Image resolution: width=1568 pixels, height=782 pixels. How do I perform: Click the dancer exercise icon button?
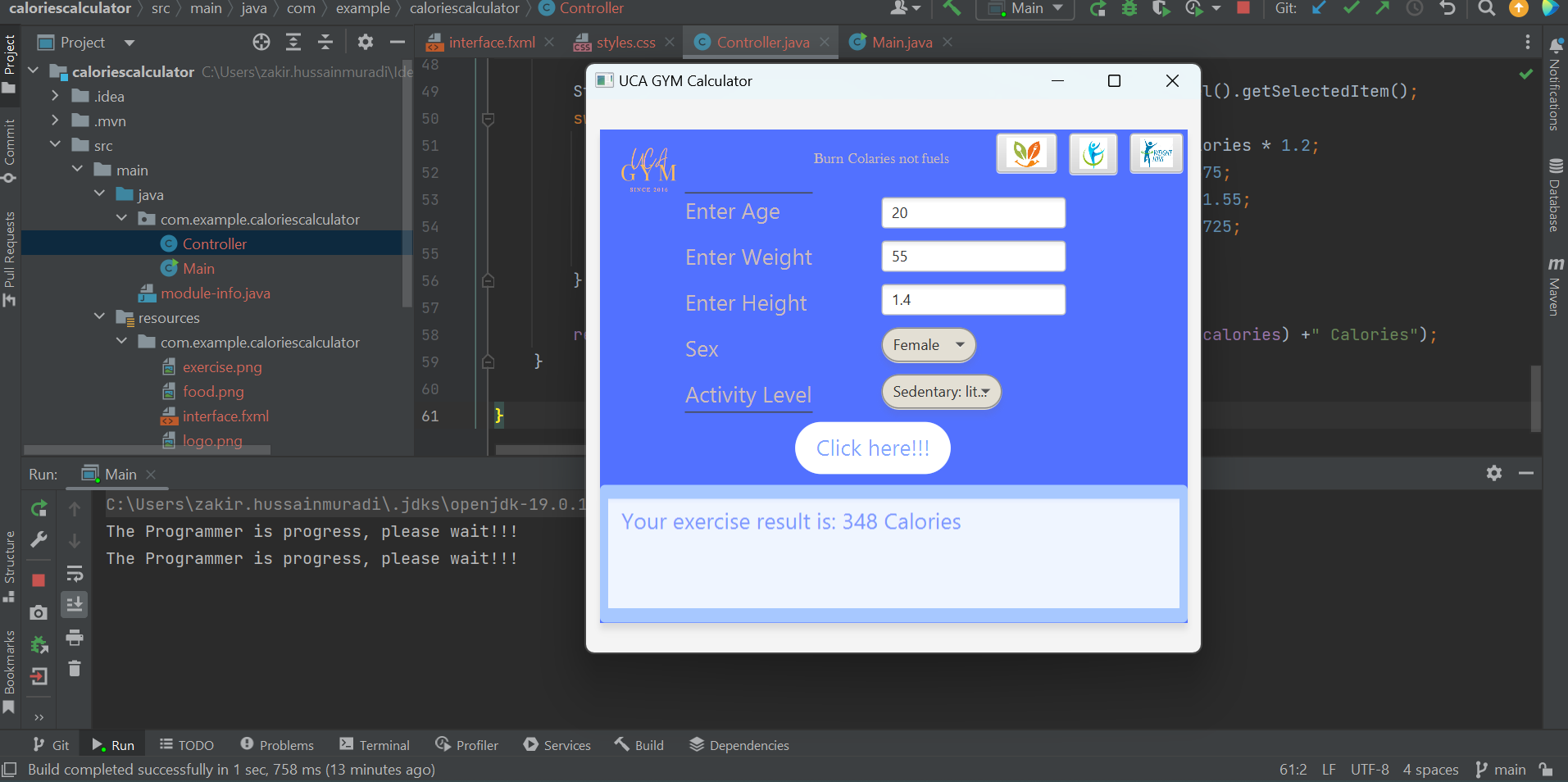(1093, 153)
